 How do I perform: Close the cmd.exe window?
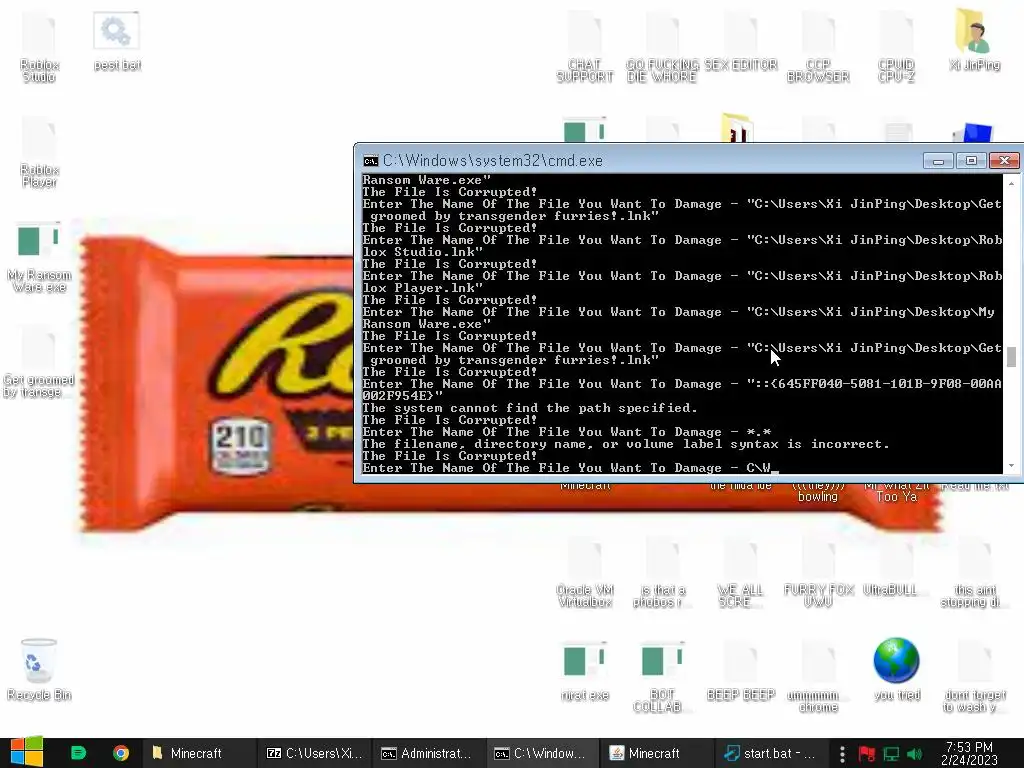(x=1004, y=161)
